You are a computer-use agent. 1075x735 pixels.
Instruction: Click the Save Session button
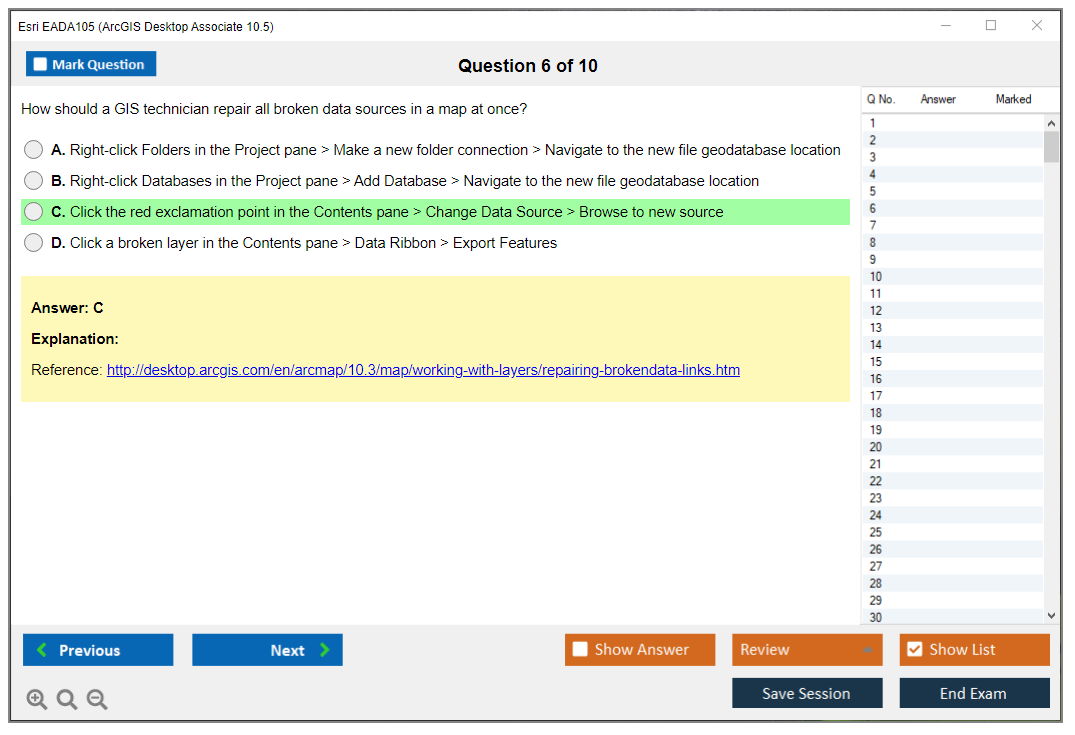click(x=806, y=693)
